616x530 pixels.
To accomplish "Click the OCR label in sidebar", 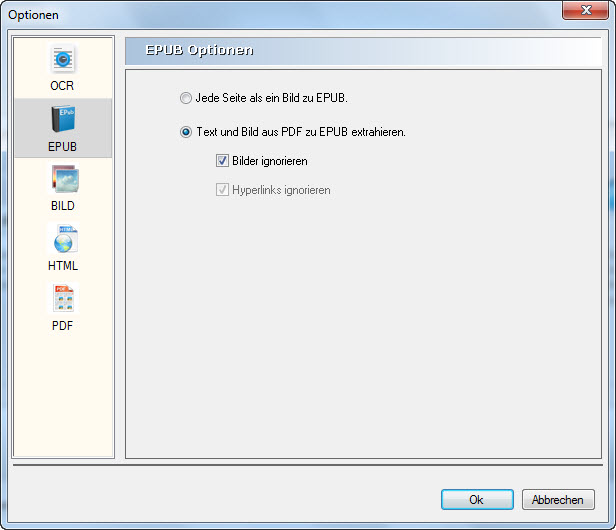I will [x=62, y=86].
